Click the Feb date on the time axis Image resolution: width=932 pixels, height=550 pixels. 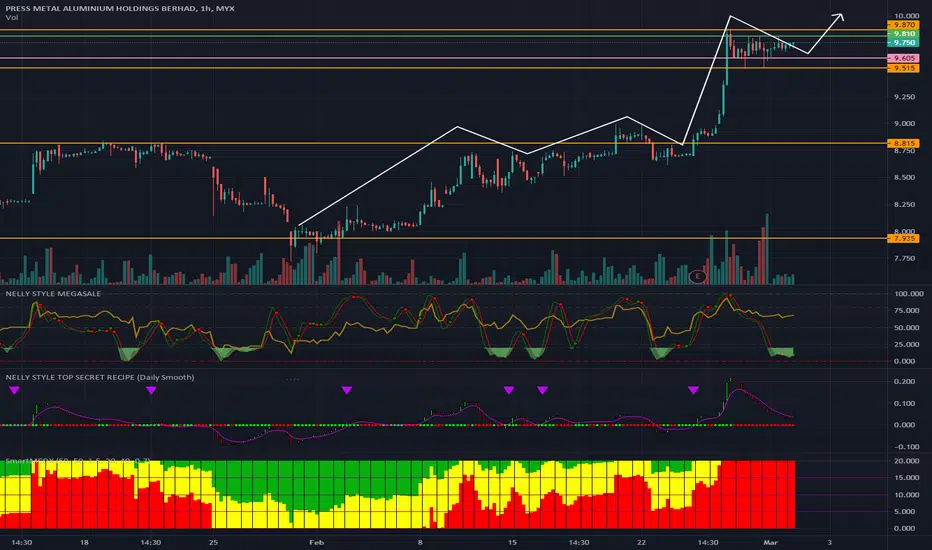[317, 543]
